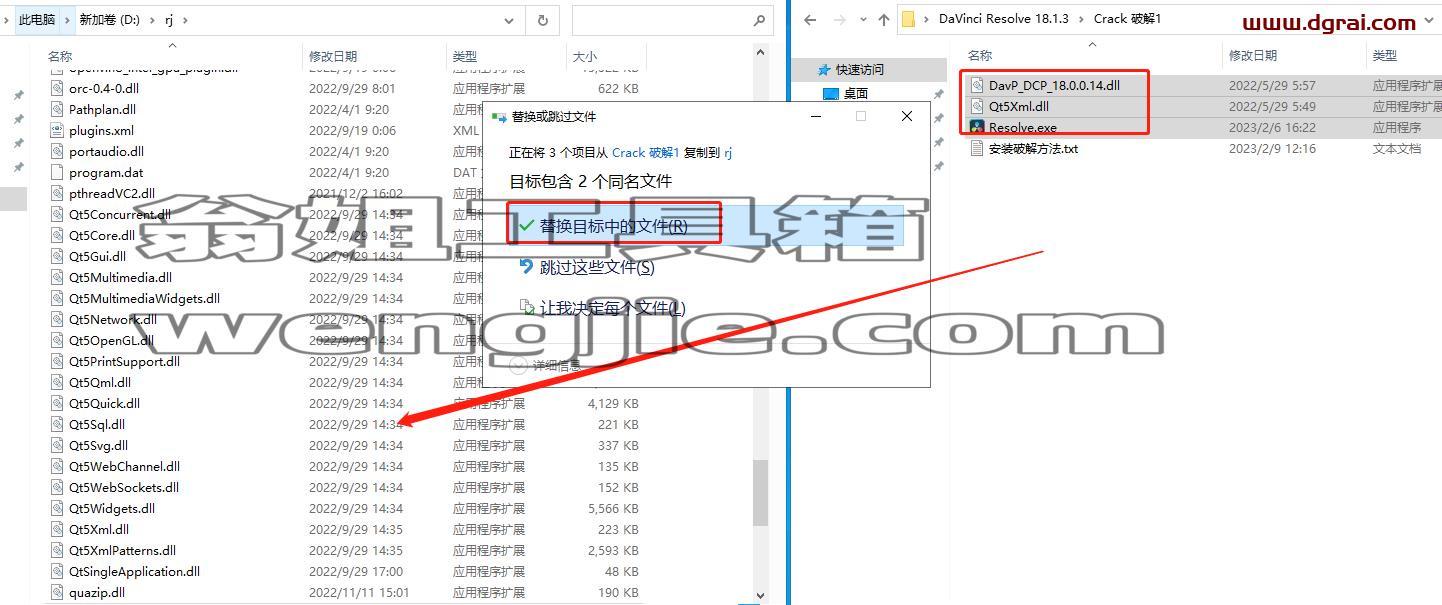Click the Crack 破解1 link in dialog

(646, 152)
